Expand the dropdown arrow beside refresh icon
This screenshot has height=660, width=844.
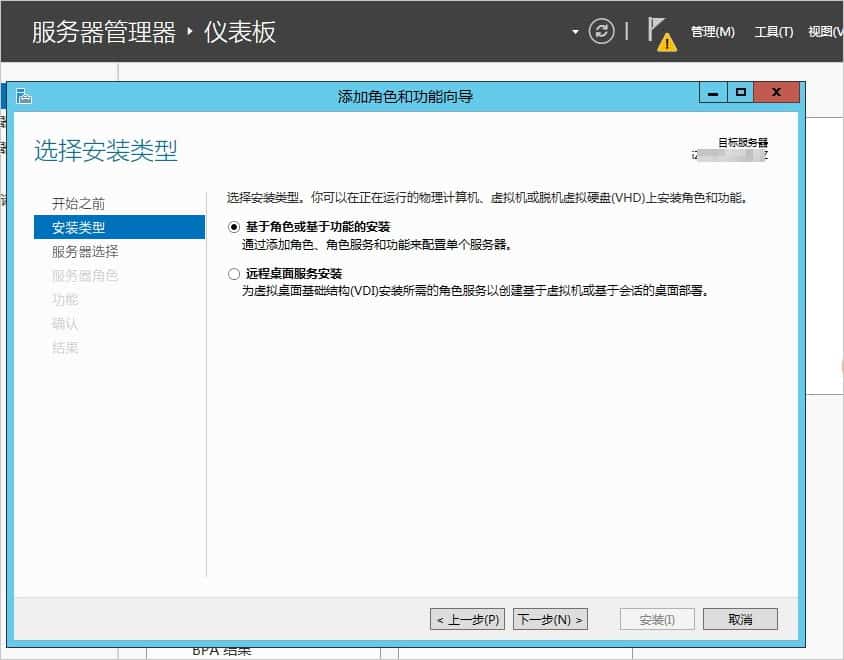[575, 32]
